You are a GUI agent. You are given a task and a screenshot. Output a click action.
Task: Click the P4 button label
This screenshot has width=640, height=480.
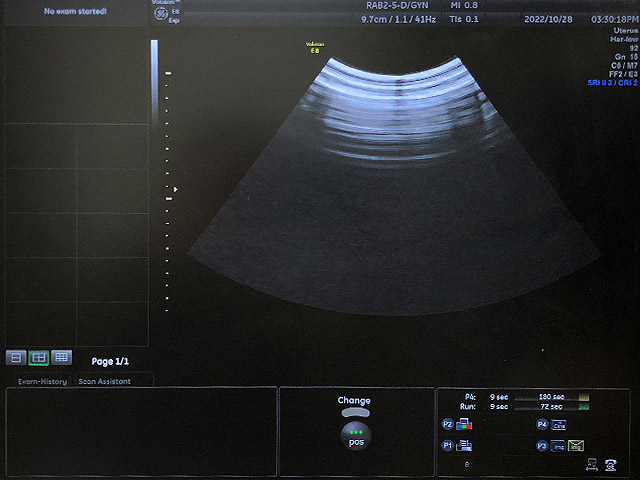(542, 424)
